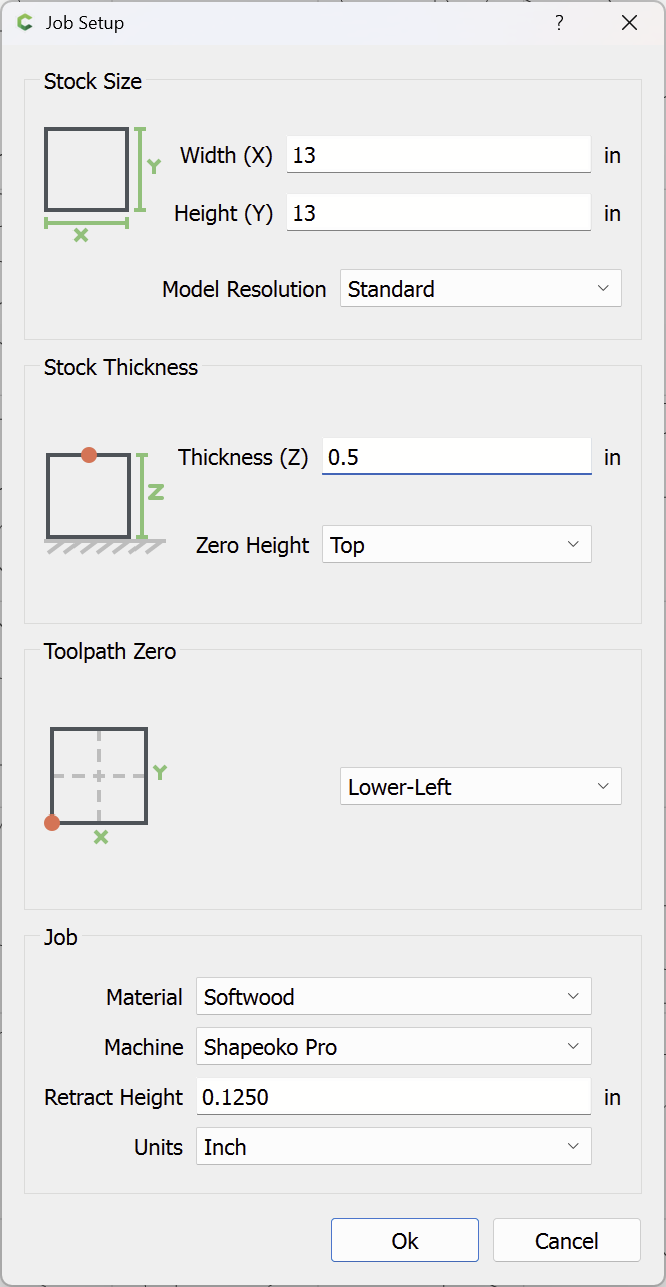The image size is (666, 1287).
Task: Click the question mark help button
Action: pyautogui.click(x=559, y=23)
